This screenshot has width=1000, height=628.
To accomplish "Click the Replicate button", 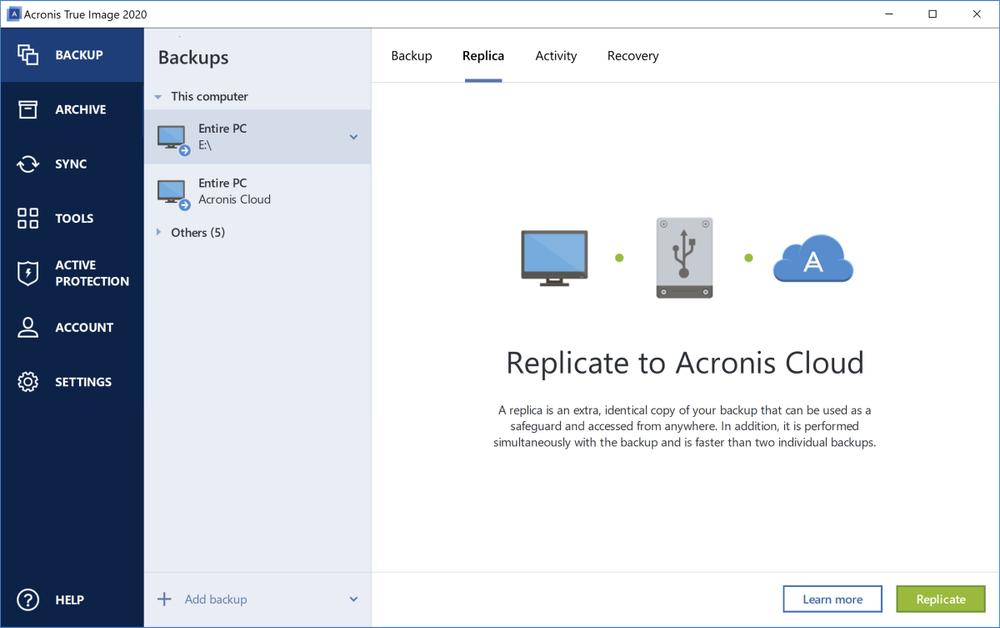I will click(x=941, y=599).
